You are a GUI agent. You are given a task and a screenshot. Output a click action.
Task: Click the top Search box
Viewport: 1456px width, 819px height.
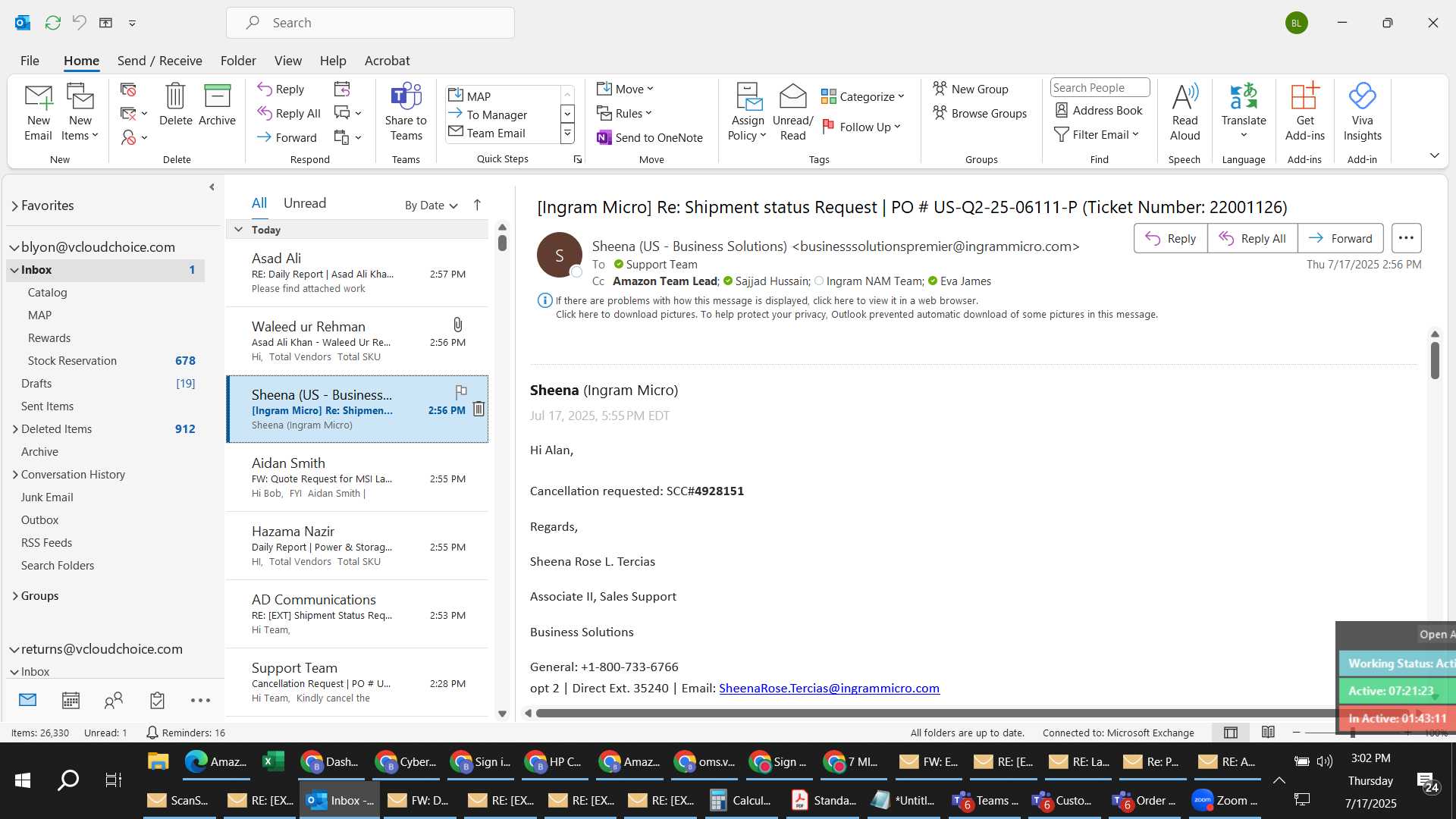click(x=370, y=23)
